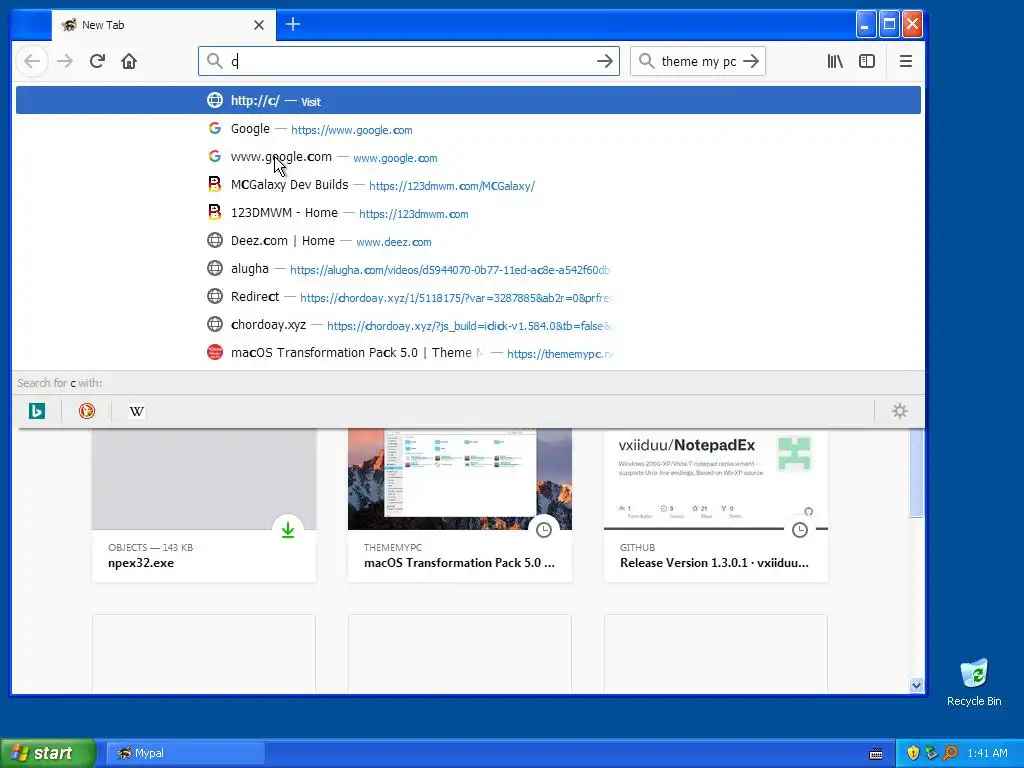Image resolution: width=1024 pixels, height=768 pixels.
Task: Click the page scrollbar thumb
Action: (x=916, y=473)
